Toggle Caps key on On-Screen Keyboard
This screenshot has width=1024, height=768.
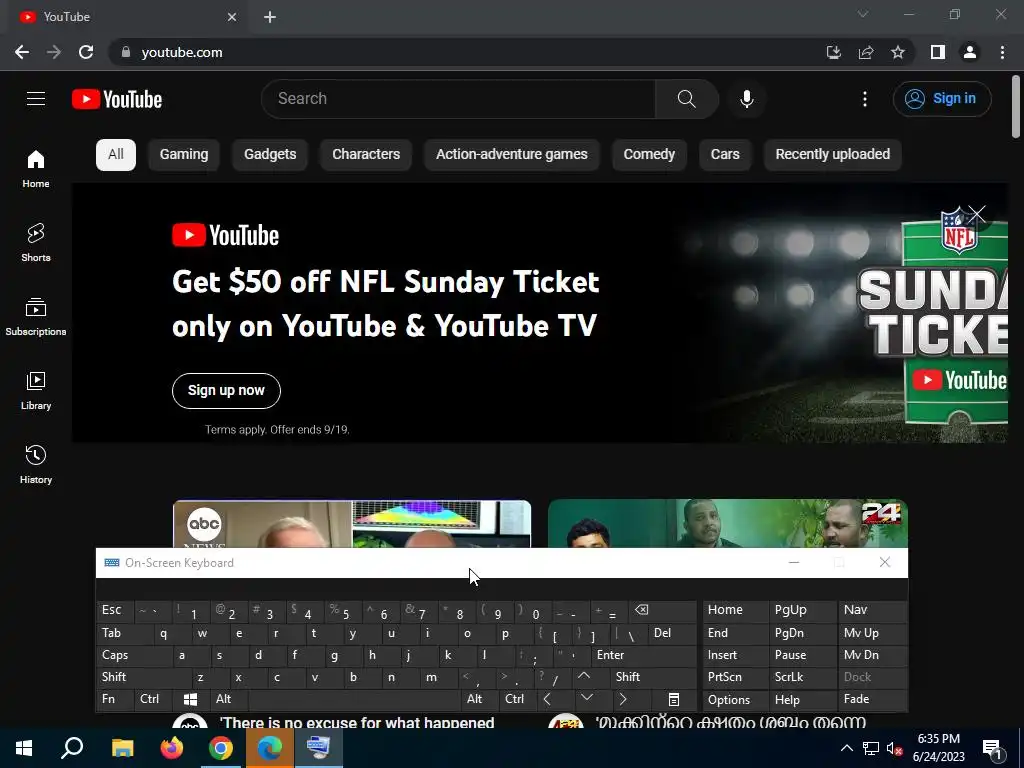tap(133, 655)
